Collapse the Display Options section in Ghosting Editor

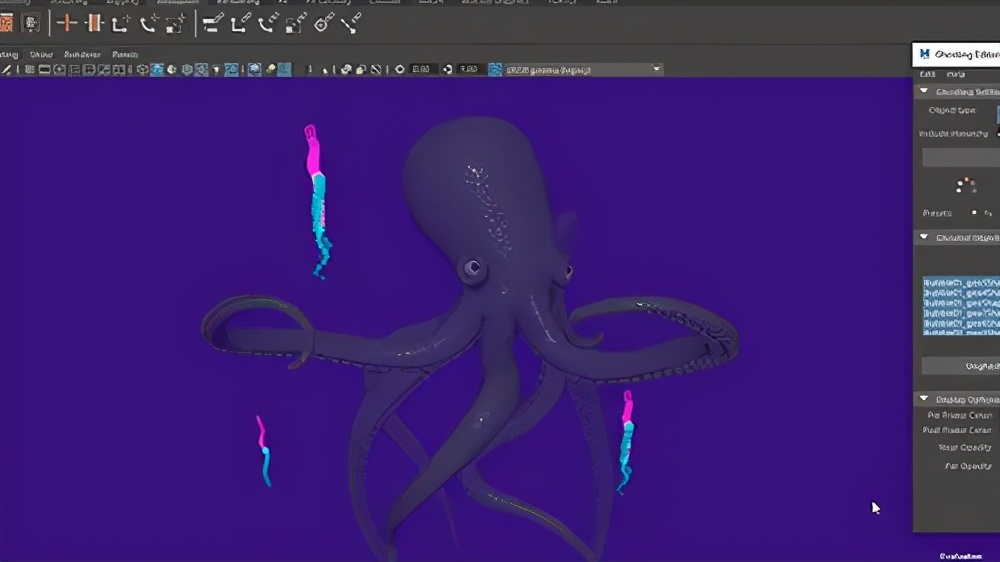[924, 399]
